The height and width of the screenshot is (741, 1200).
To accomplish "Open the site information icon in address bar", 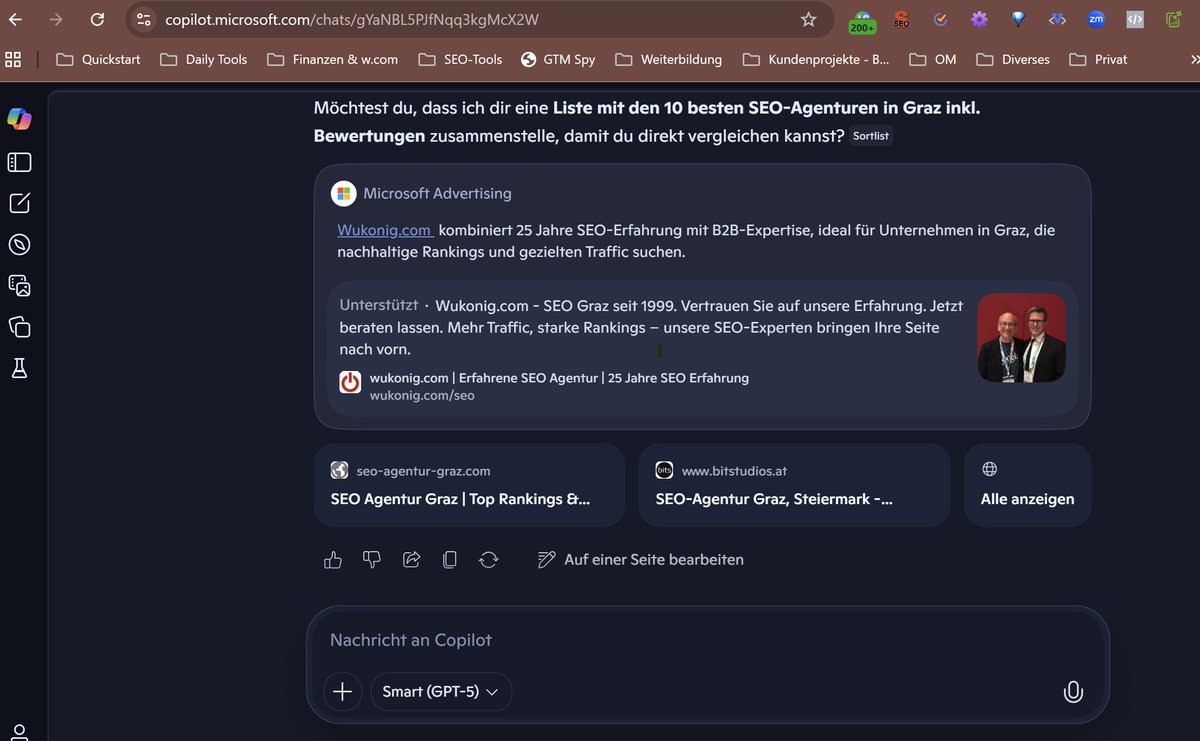I will point(144,19).
